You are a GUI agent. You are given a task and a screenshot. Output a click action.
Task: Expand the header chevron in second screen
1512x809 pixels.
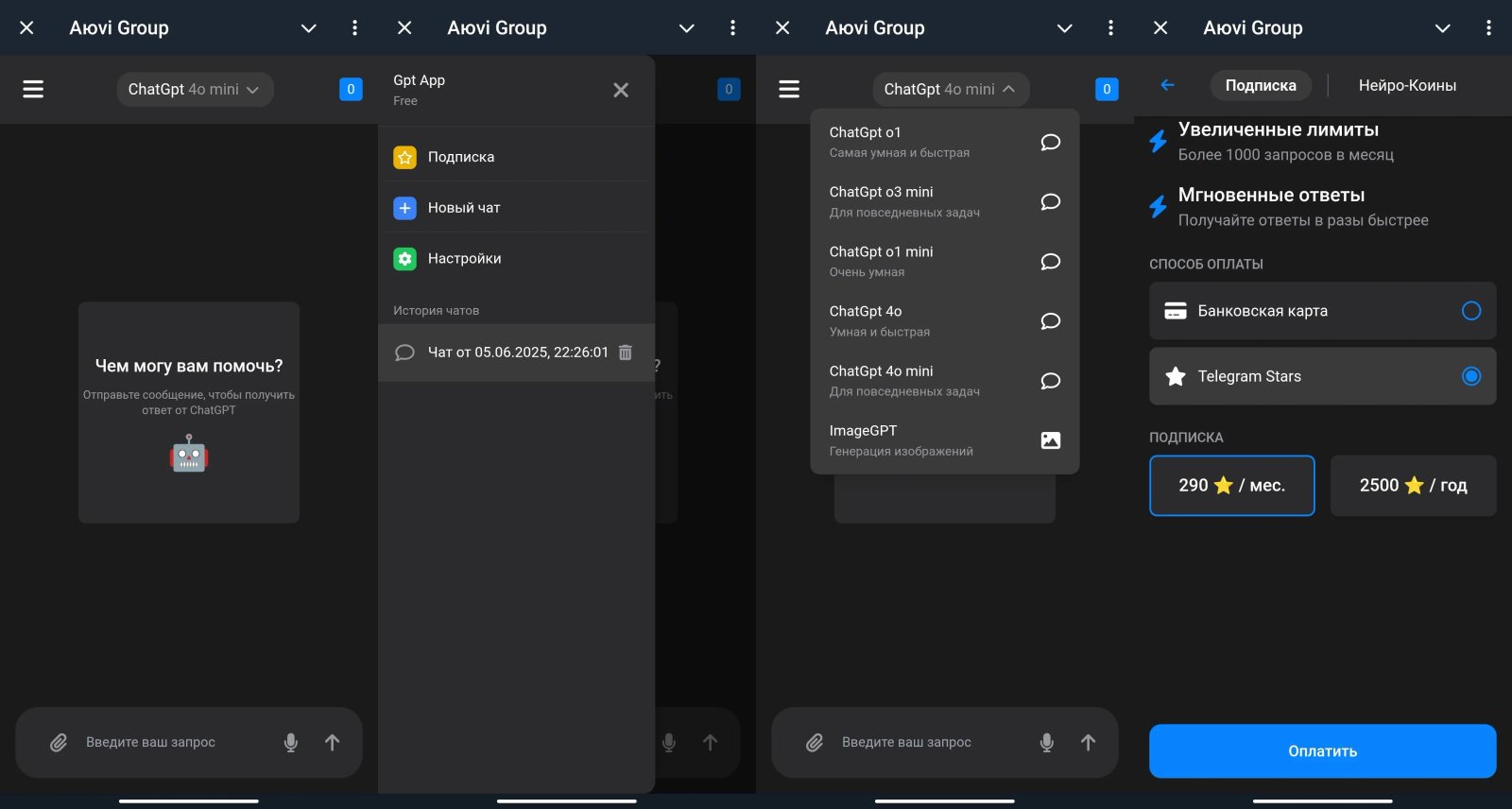pos(686,28)
